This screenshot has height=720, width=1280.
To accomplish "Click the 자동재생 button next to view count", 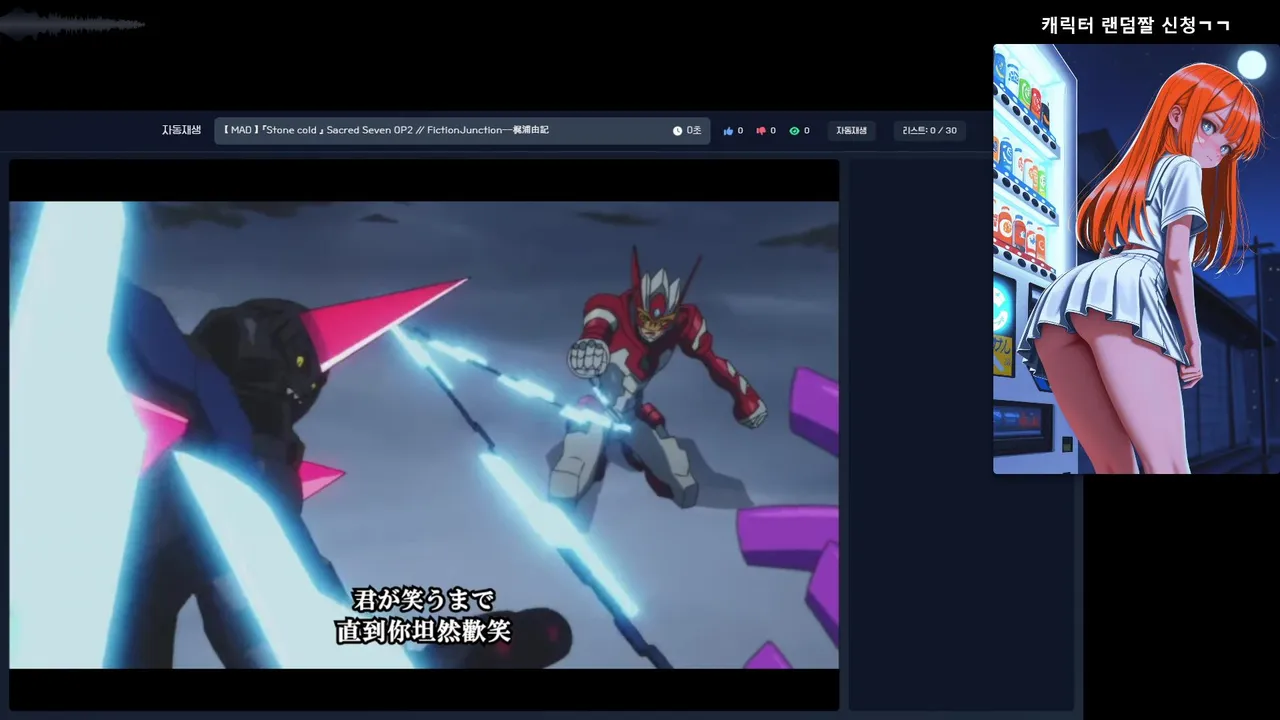I will (x=852, y=131).
